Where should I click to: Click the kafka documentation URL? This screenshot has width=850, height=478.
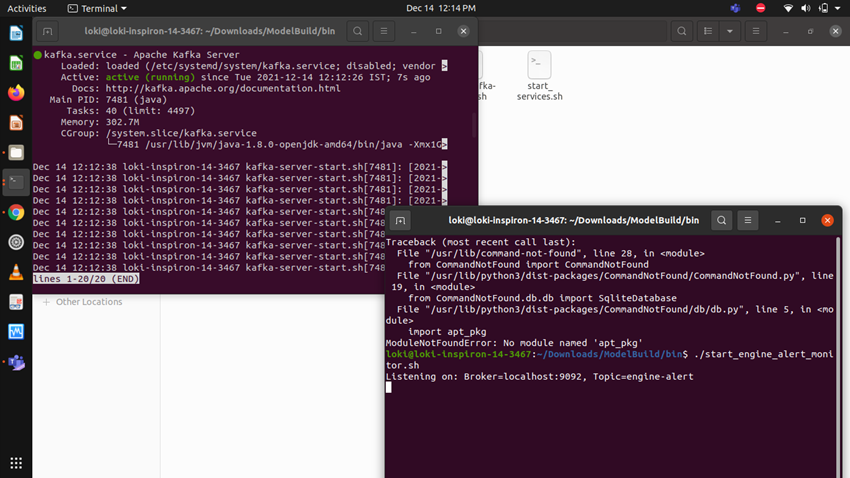pyautogui.click(x=223, y=88)
